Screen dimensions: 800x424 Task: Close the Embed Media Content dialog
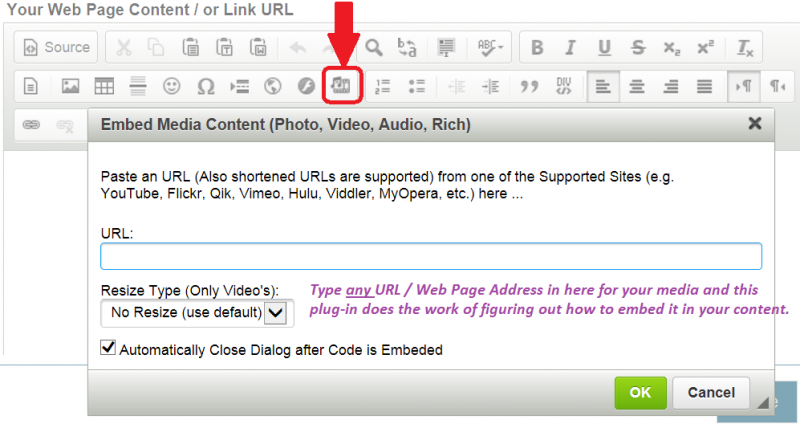pyautogui.click(x=755, y=124)
